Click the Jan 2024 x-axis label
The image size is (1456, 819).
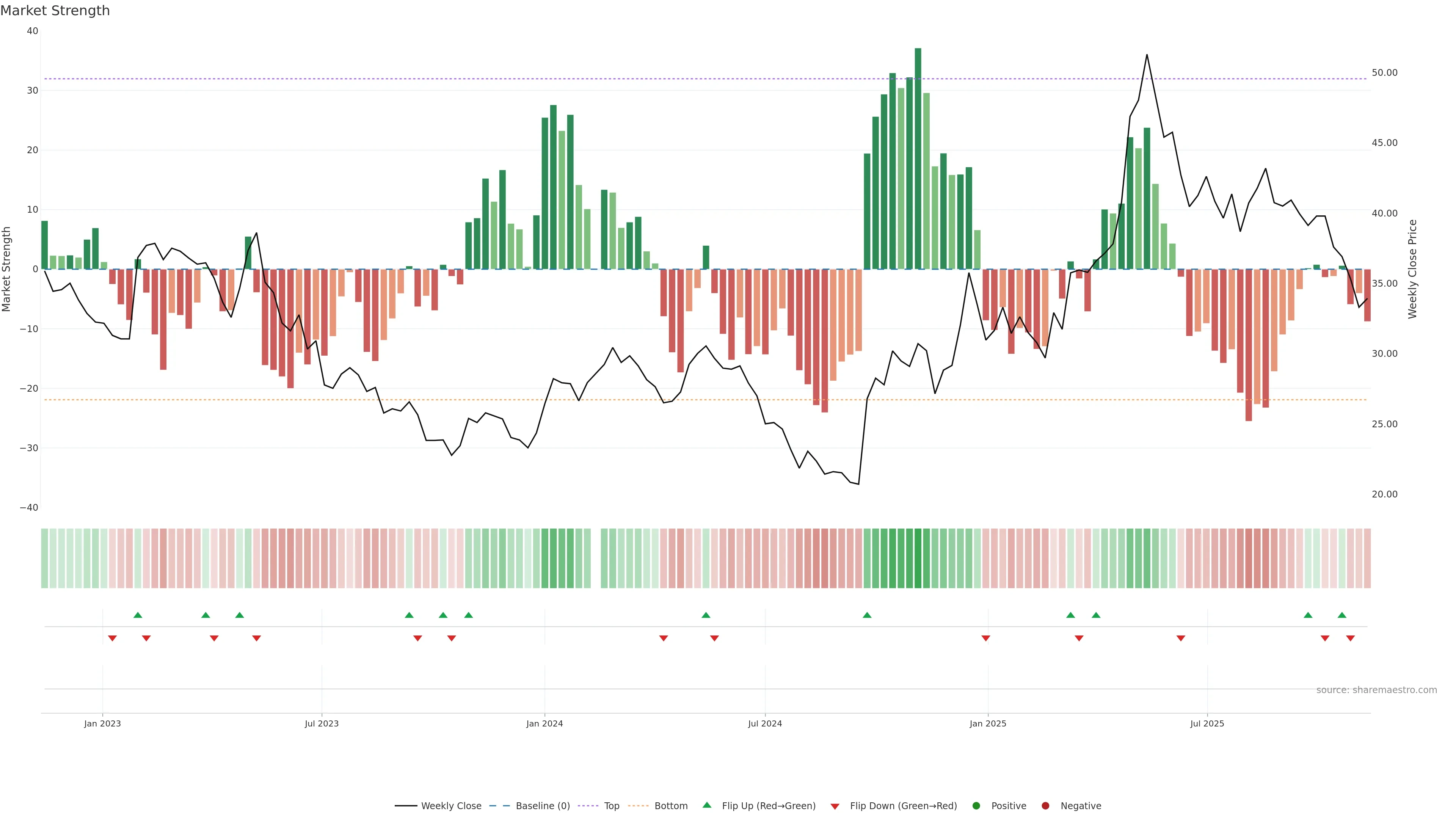(544, 723)
